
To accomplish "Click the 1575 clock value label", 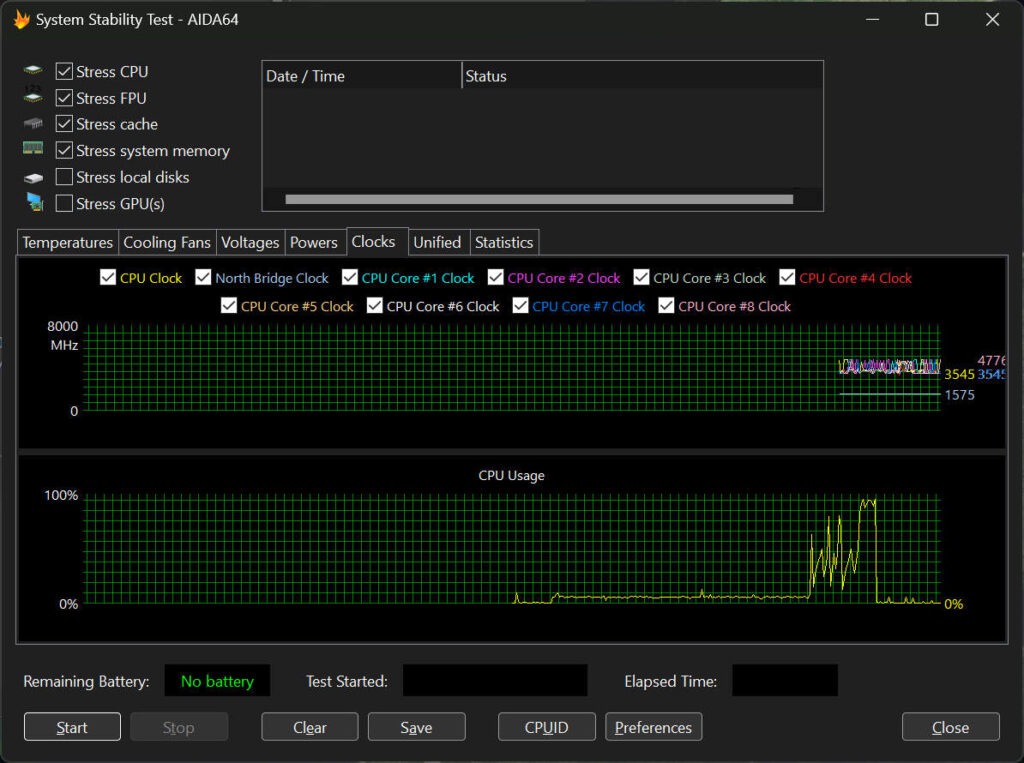I will coord(959,395).
